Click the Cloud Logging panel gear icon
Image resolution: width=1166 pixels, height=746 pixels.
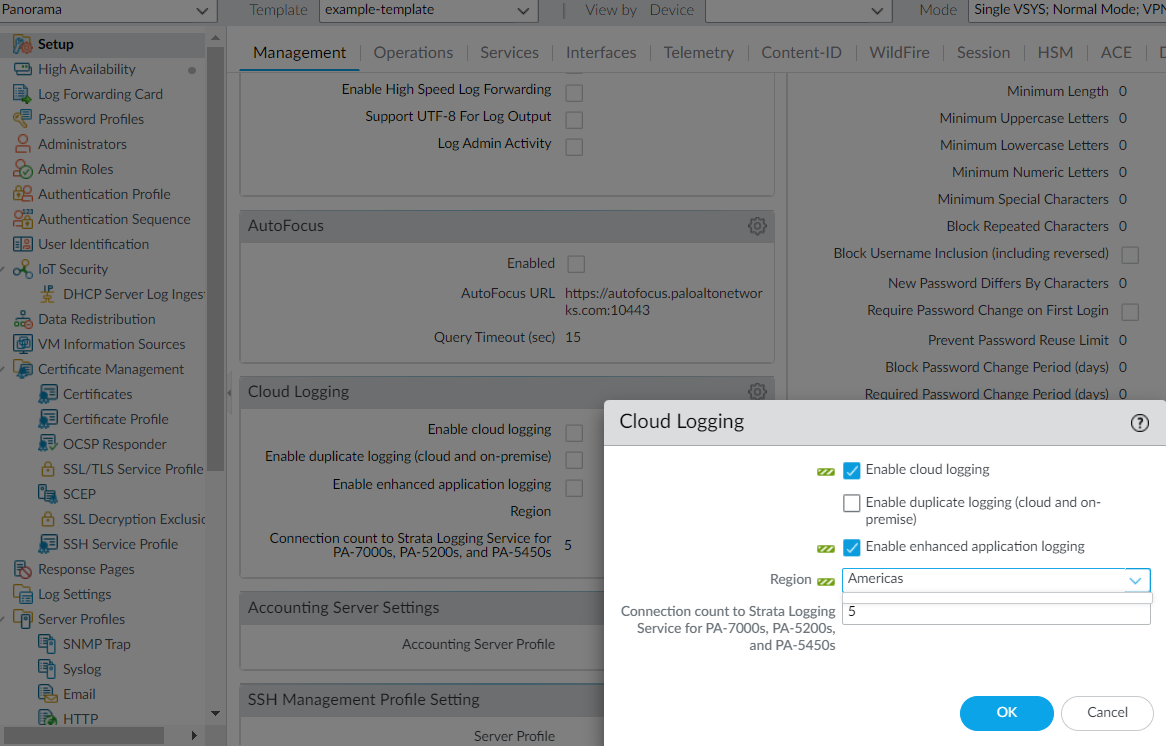757,391
